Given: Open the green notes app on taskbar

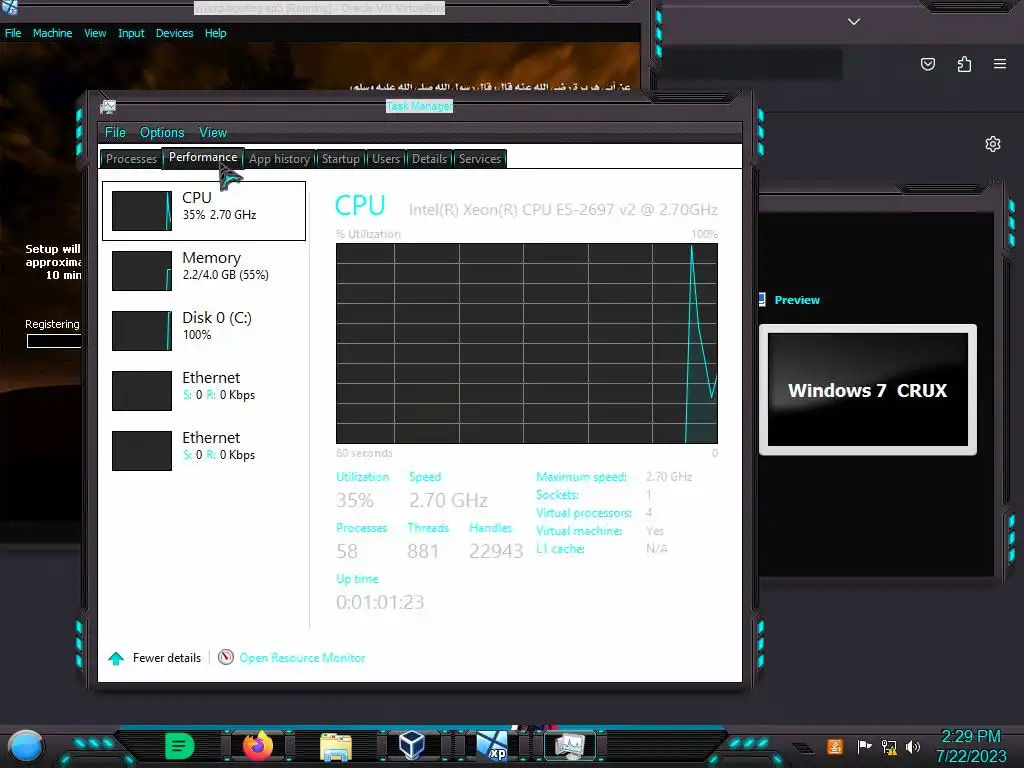Looking at the screenshot, I should 179,746.
